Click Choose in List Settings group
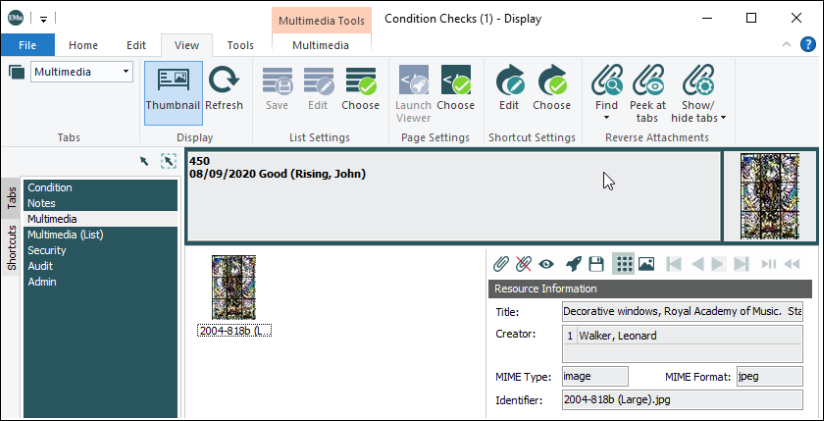This screenshot has width=824, height=421. click(x=360, y=88)
